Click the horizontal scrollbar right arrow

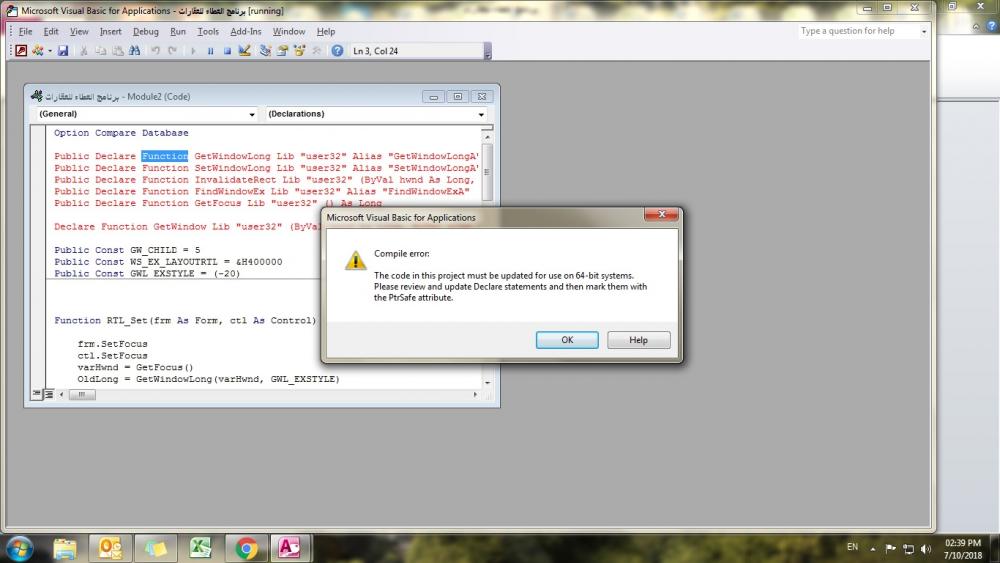(475, 395)
